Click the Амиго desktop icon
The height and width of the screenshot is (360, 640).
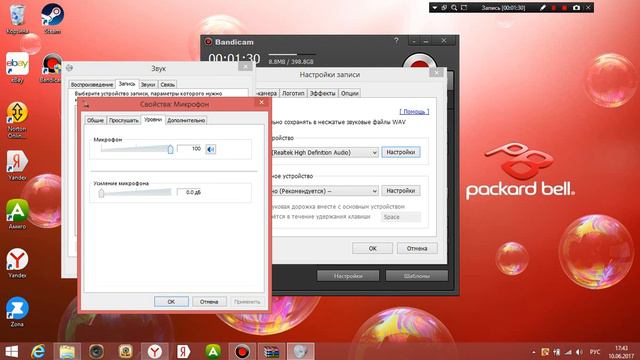17,214
